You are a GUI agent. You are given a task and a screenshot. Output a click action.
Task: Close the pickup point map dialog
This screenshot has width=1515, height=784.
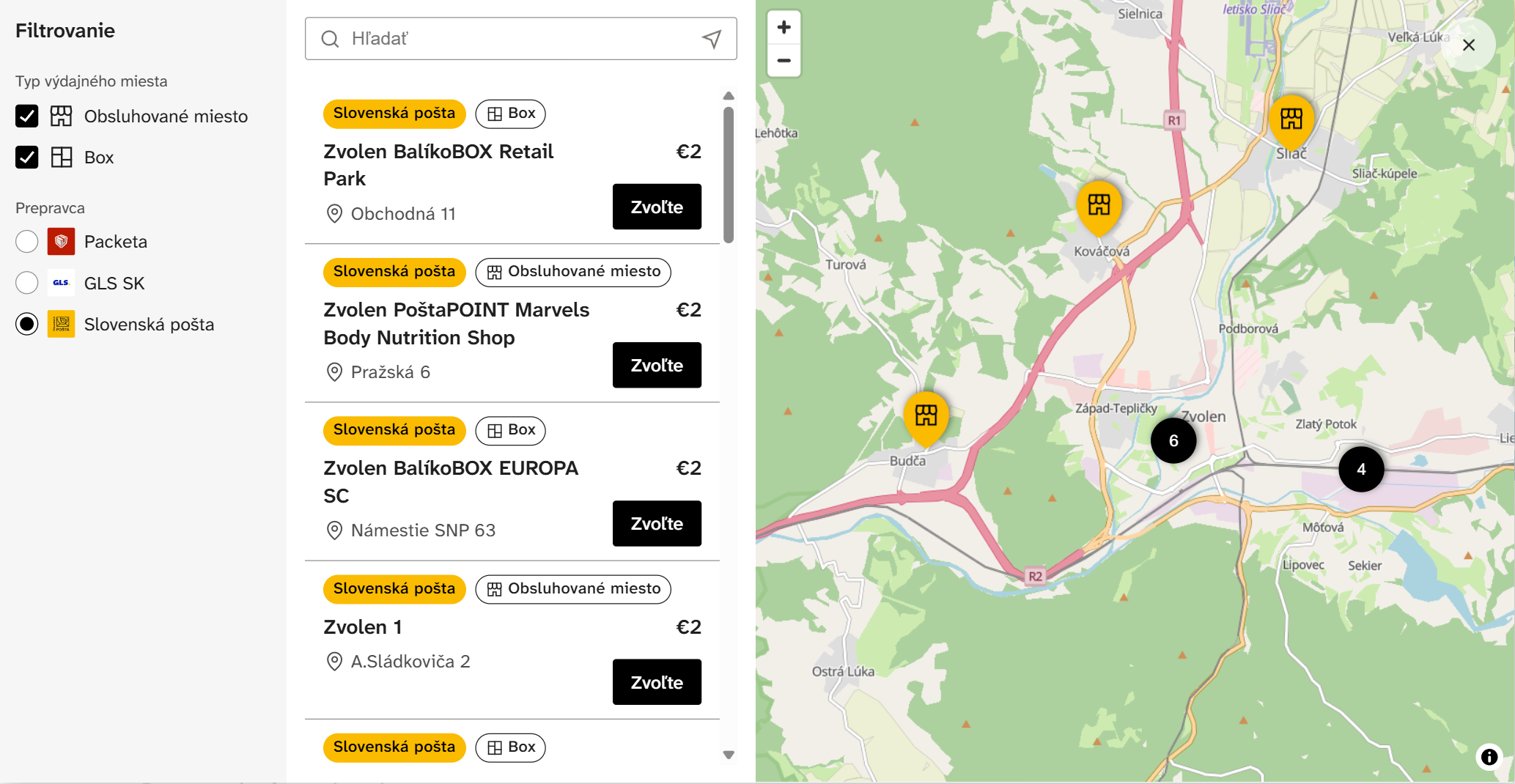point(1468,45)
